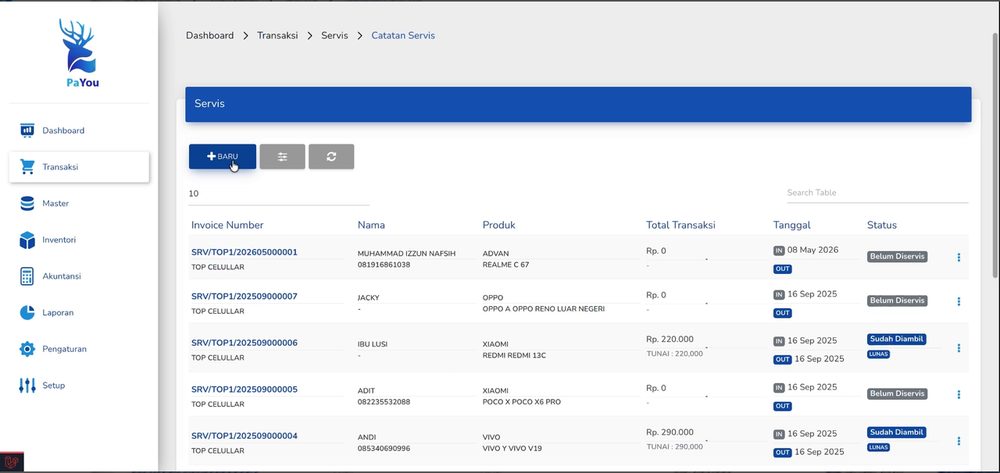The image size is (1000, 473).
Task: Click the Laravel debug icon bottom-left
Action: click(11, 462)
